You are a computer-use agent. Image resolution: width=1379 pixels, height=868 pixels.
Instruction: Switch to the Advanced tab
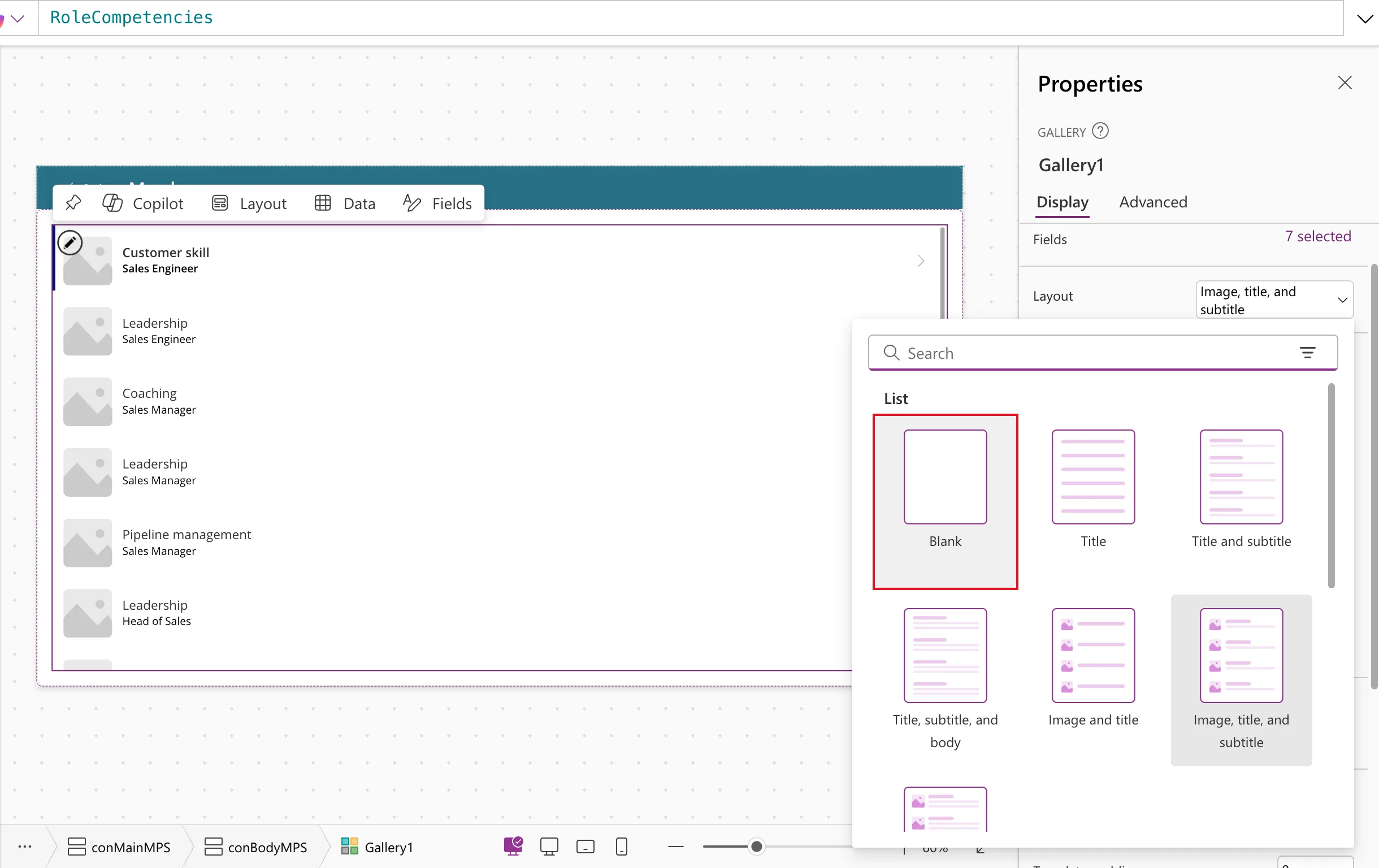(x=1153, y=202)
